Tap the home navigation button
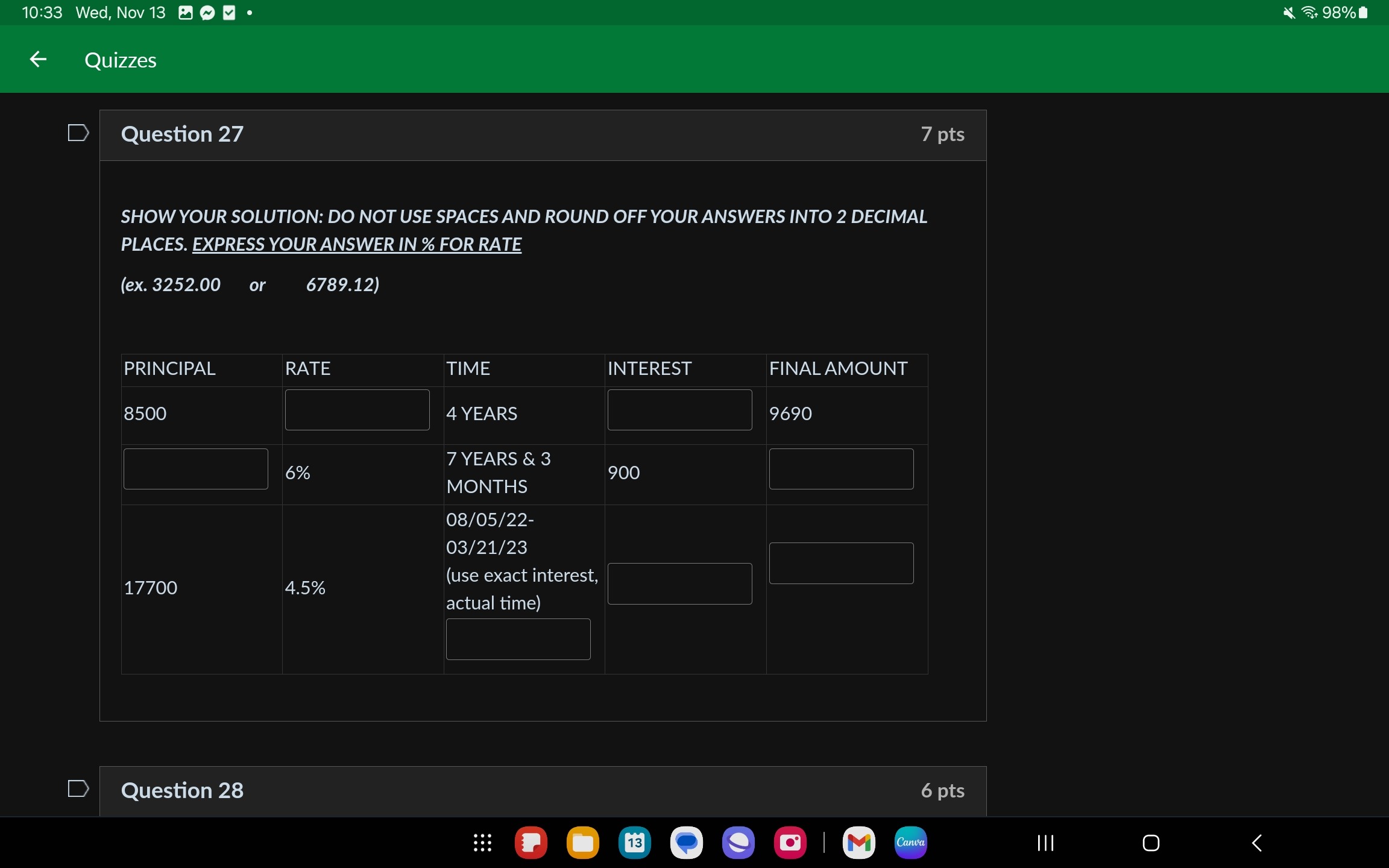Screen dimensions: 1389x868 pos(1151,843)
